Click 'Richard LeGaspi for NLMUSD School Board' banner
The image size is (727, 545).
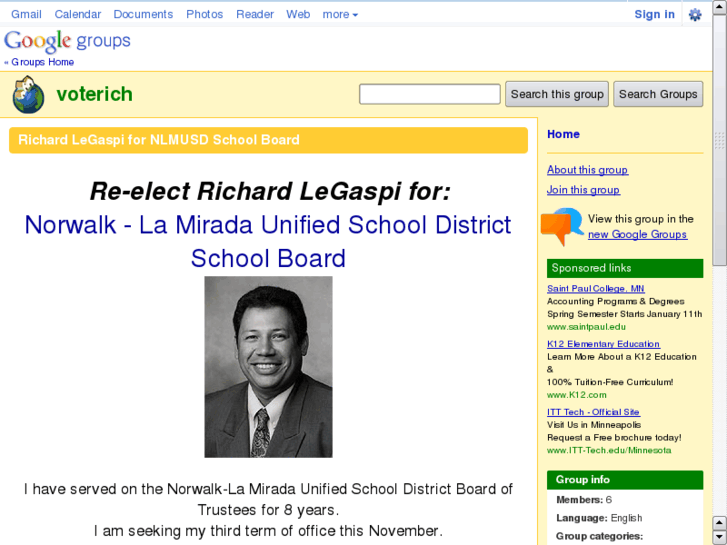tap(268, 140)
